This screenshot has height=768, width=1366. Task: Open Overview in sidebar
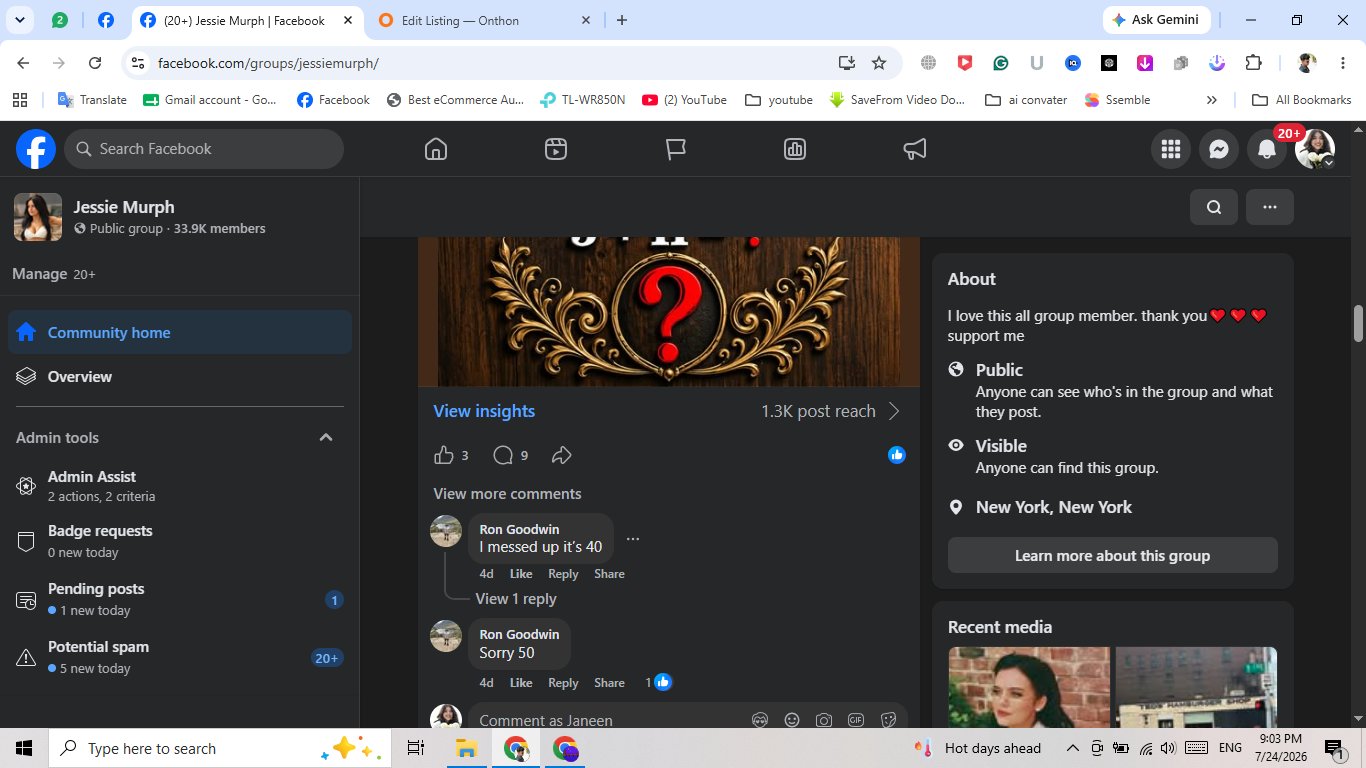pos(180,376)
